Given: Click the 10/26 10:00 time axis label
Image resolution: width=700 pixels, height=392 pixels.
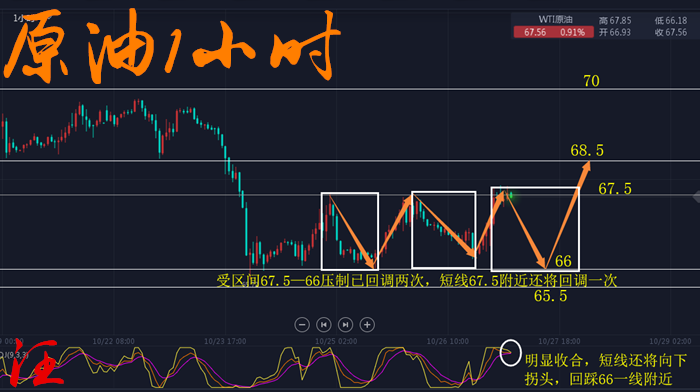Looking at the screenshot, I should click(447, 341).
